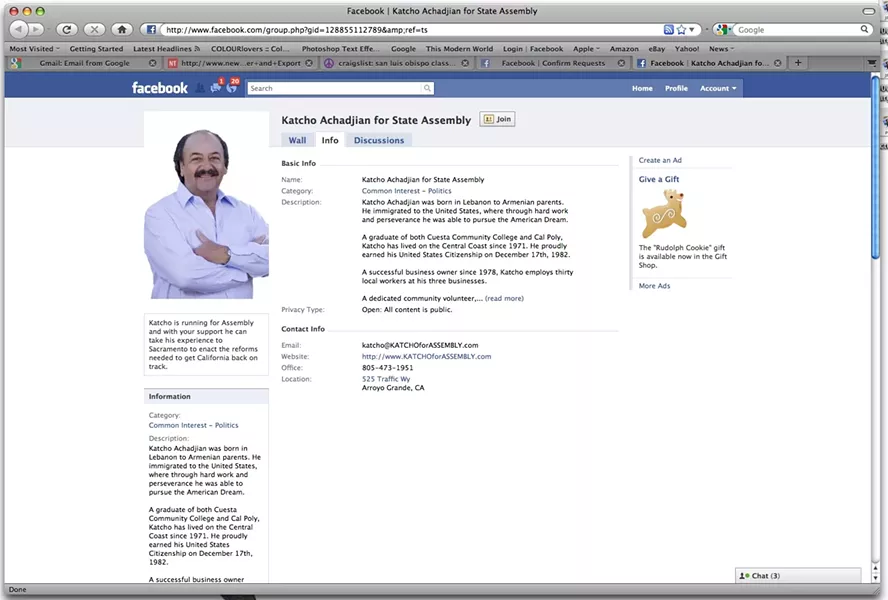Stop loading with the X toolbar button
Image resolution: width=888 pixels, height=600 pixels.
95,29
